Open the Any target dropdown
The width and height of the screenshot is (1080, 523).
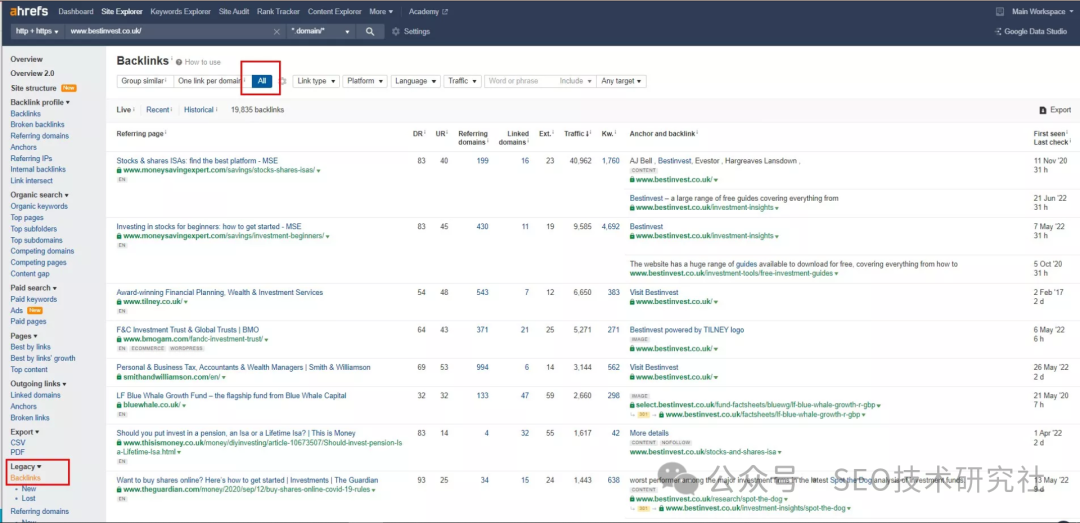click(621, 81)
